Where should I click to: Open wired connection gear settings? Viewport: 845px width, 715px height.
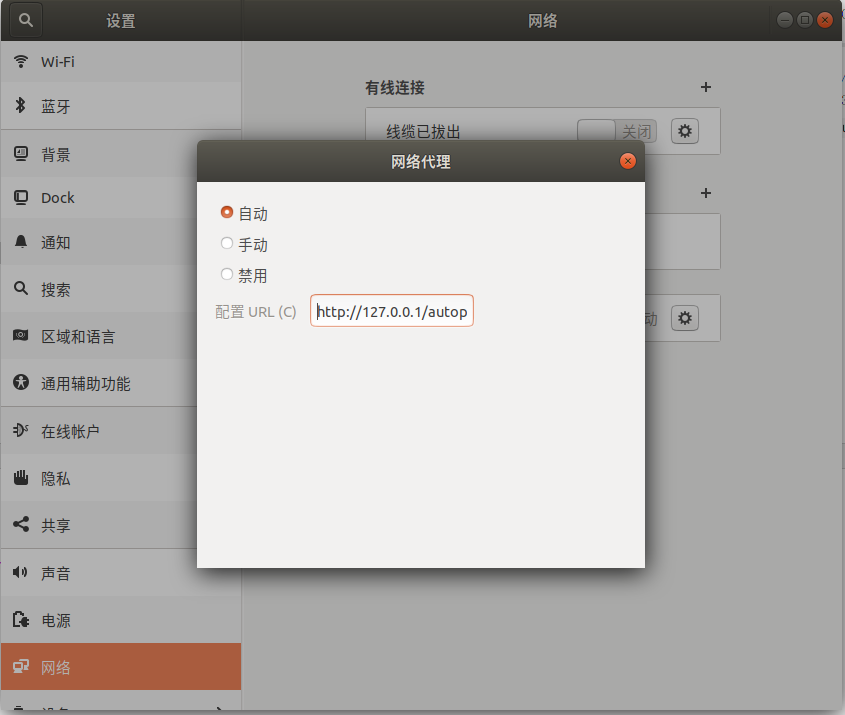(685, 131)
